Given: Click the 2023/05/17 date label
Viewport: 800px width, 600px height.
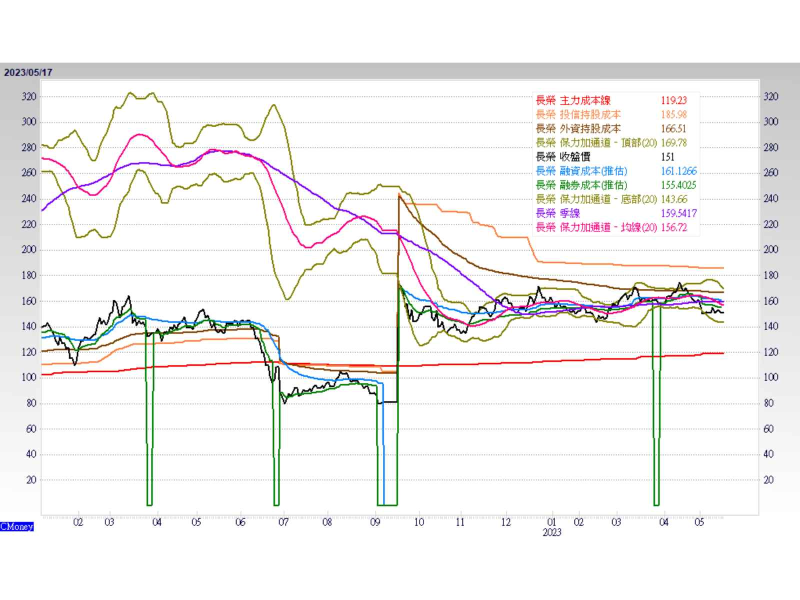Looking at the screenshot, I should (x=27, y=72).
